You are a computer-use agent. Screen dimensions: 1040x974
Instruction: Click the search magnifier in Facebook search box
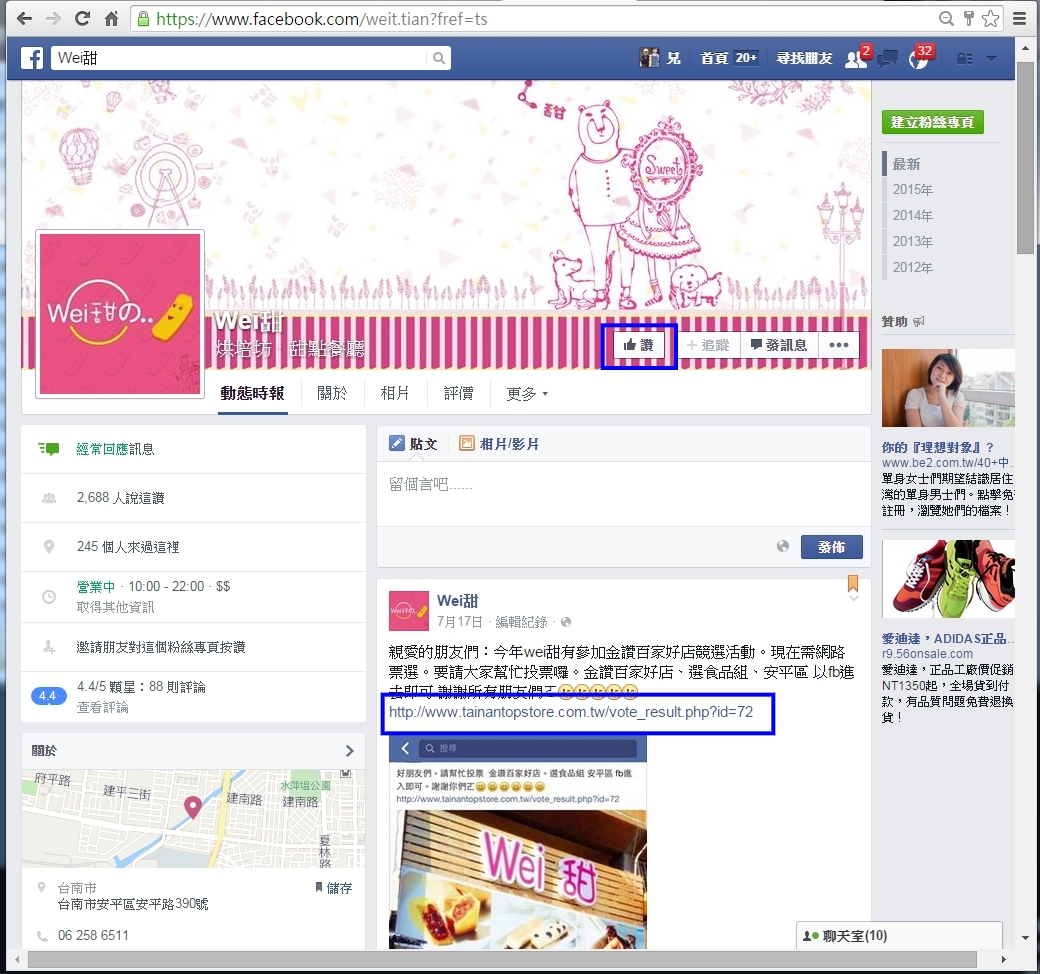[x=439, y=59]
